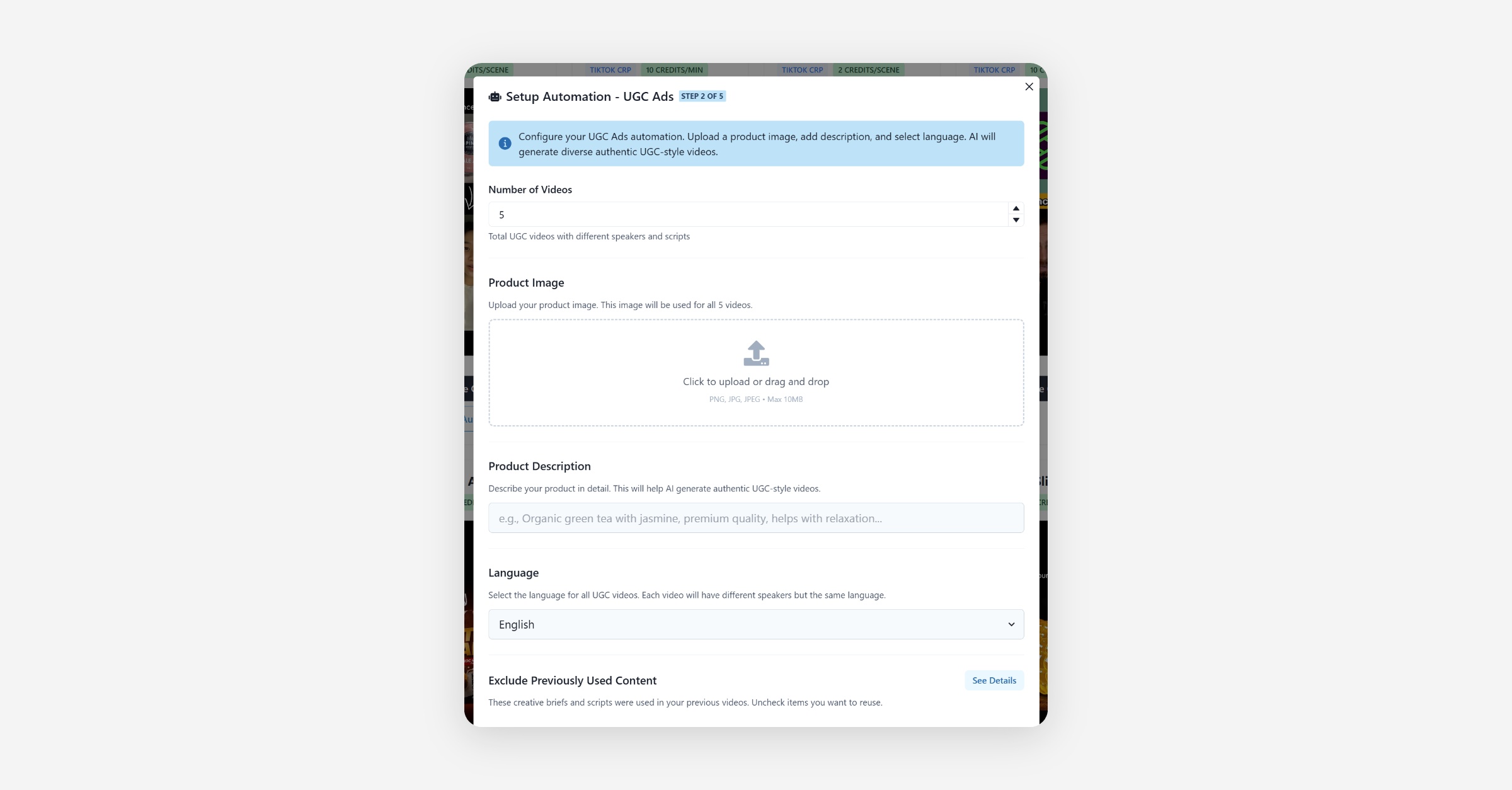Image resolution: width=1512 pixels, height=790 pixels.
Task: Click the 2 CREDITS/SCENE tag
Action: [869, 70]
